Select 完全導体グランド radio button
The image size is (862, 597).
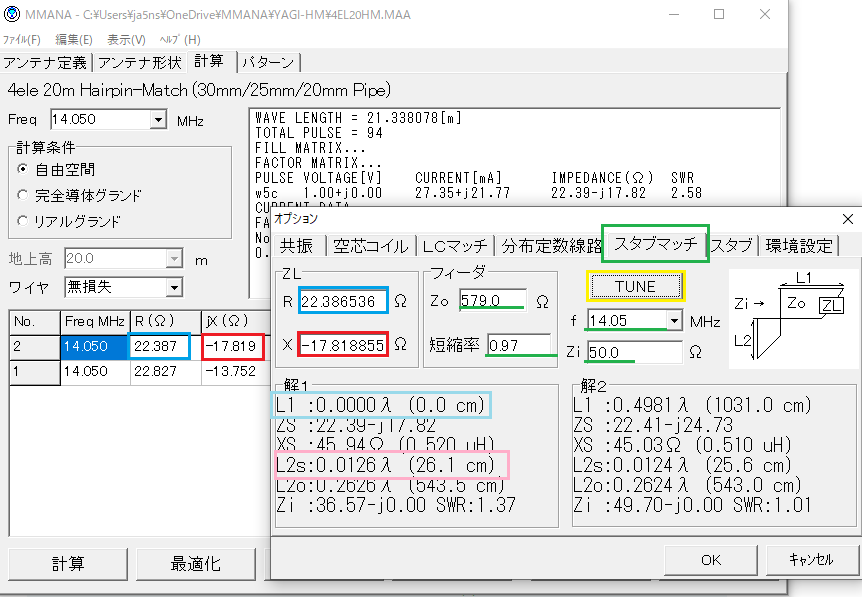pos(23,195)
